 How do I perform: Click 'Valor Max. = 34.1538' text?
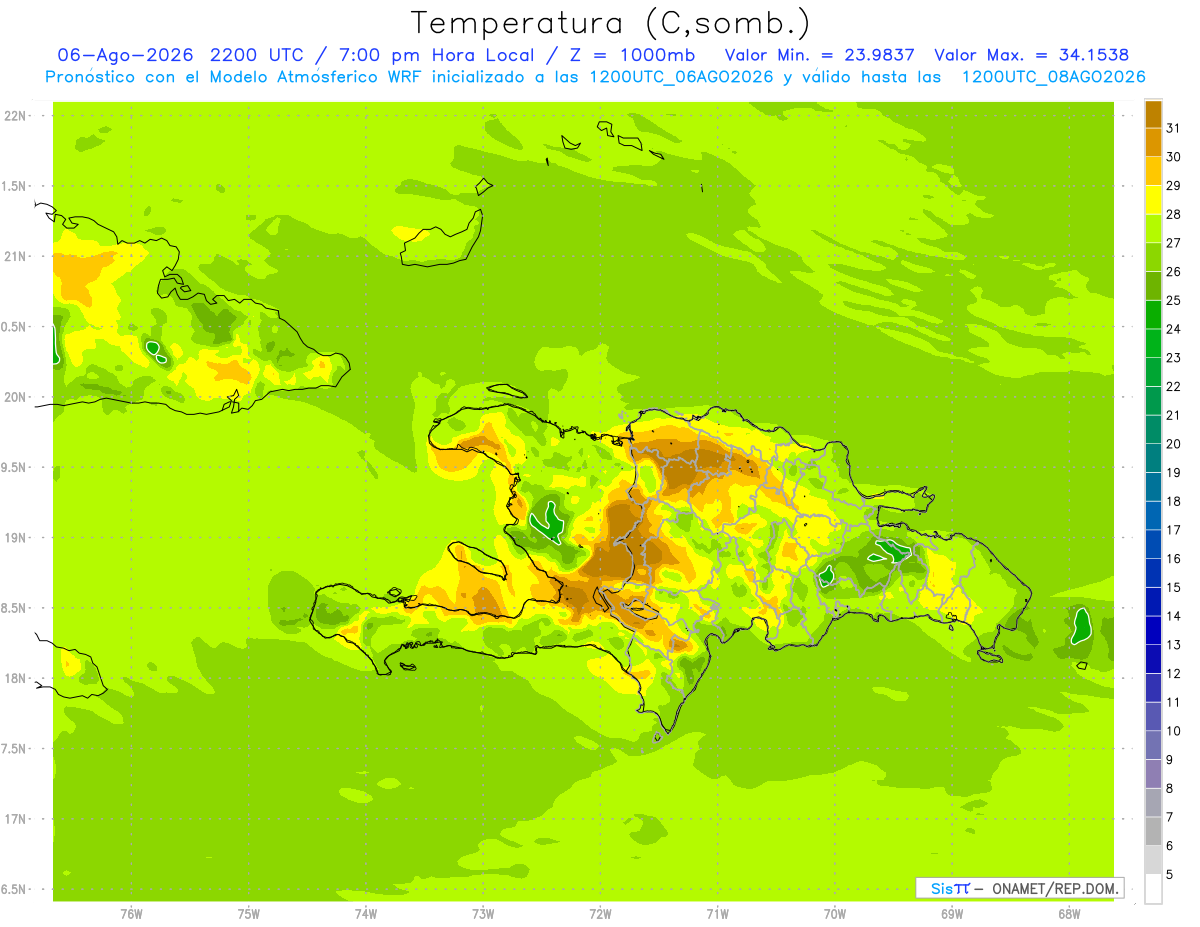(x=1032, y=55)
